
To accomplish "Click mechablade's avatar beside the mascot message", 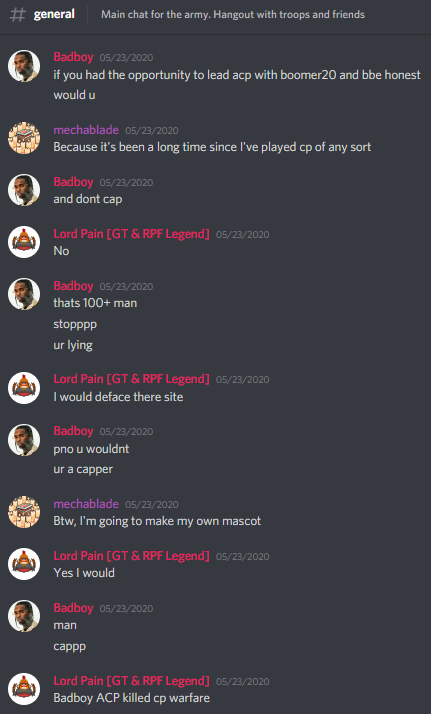I will pos(24,512).
